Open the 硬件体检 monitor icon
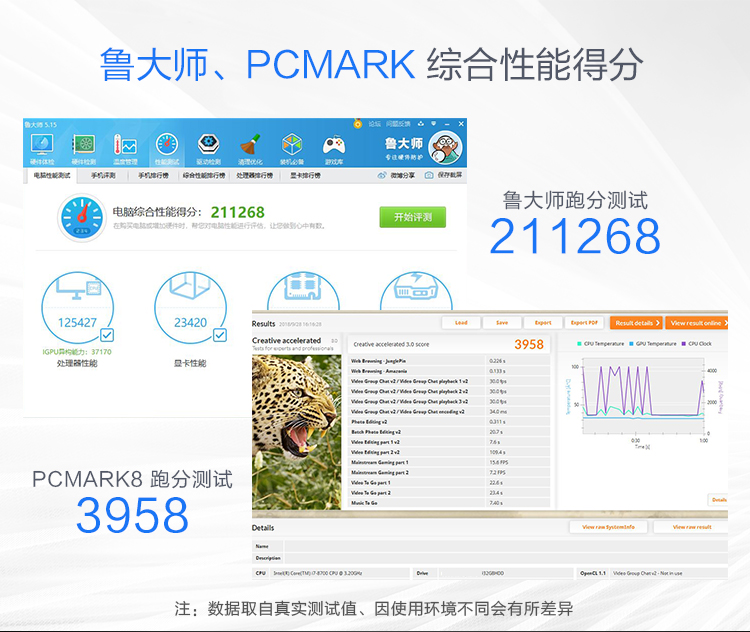750x632 pixels. click(42, 144)
